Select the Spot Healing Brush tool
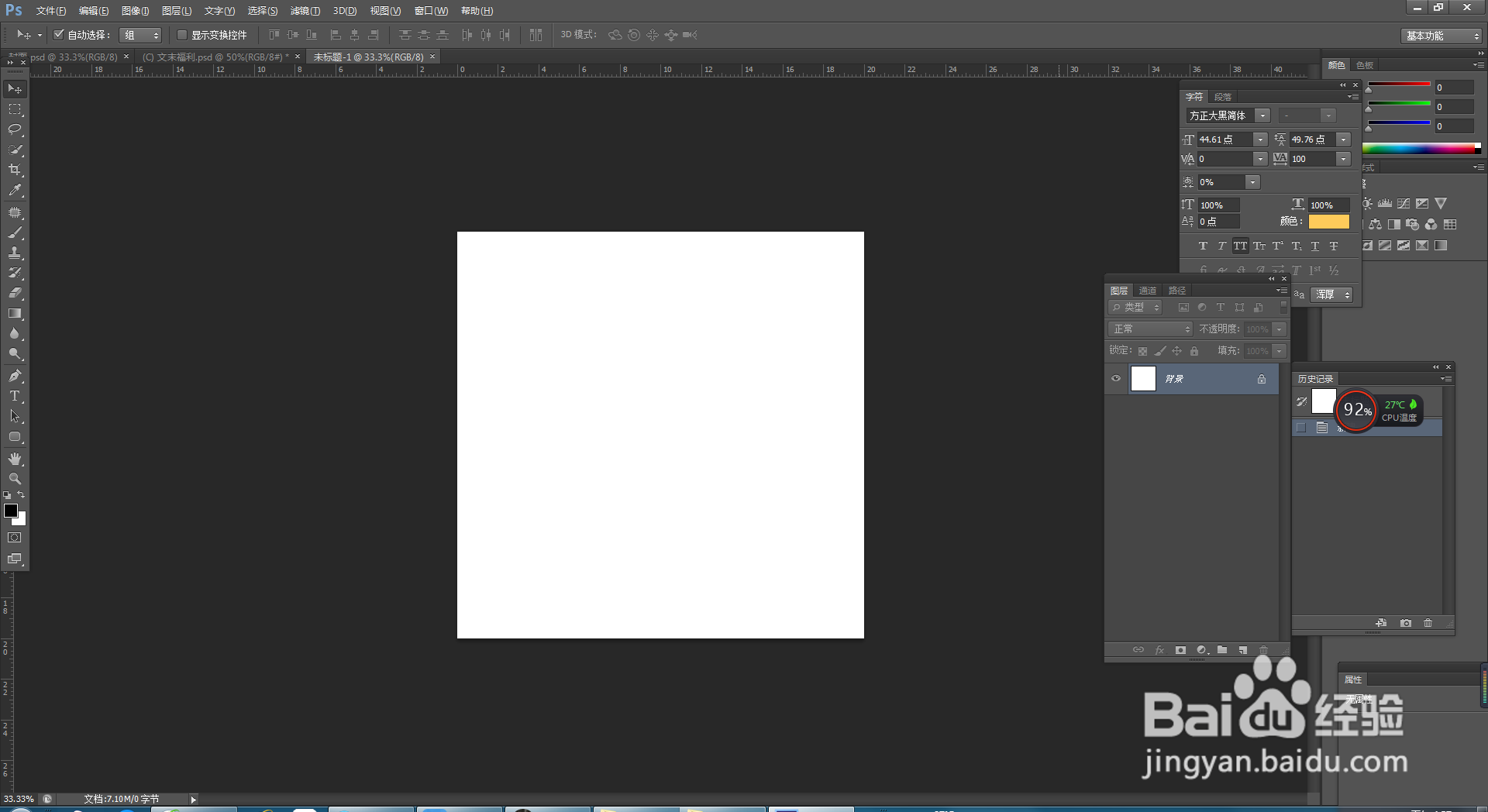The image size is (1488, 812). click(x=15, y=212)
